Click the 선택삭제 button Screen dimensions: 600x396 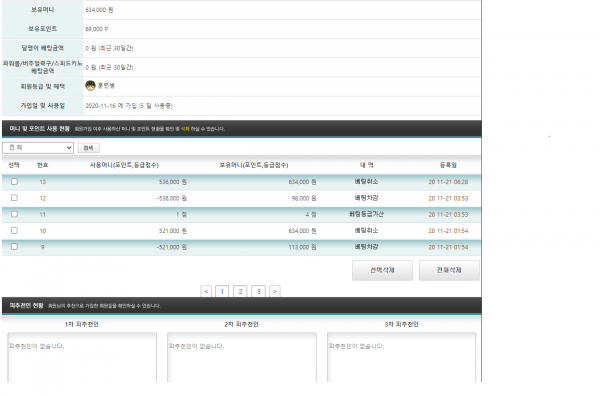382,270
